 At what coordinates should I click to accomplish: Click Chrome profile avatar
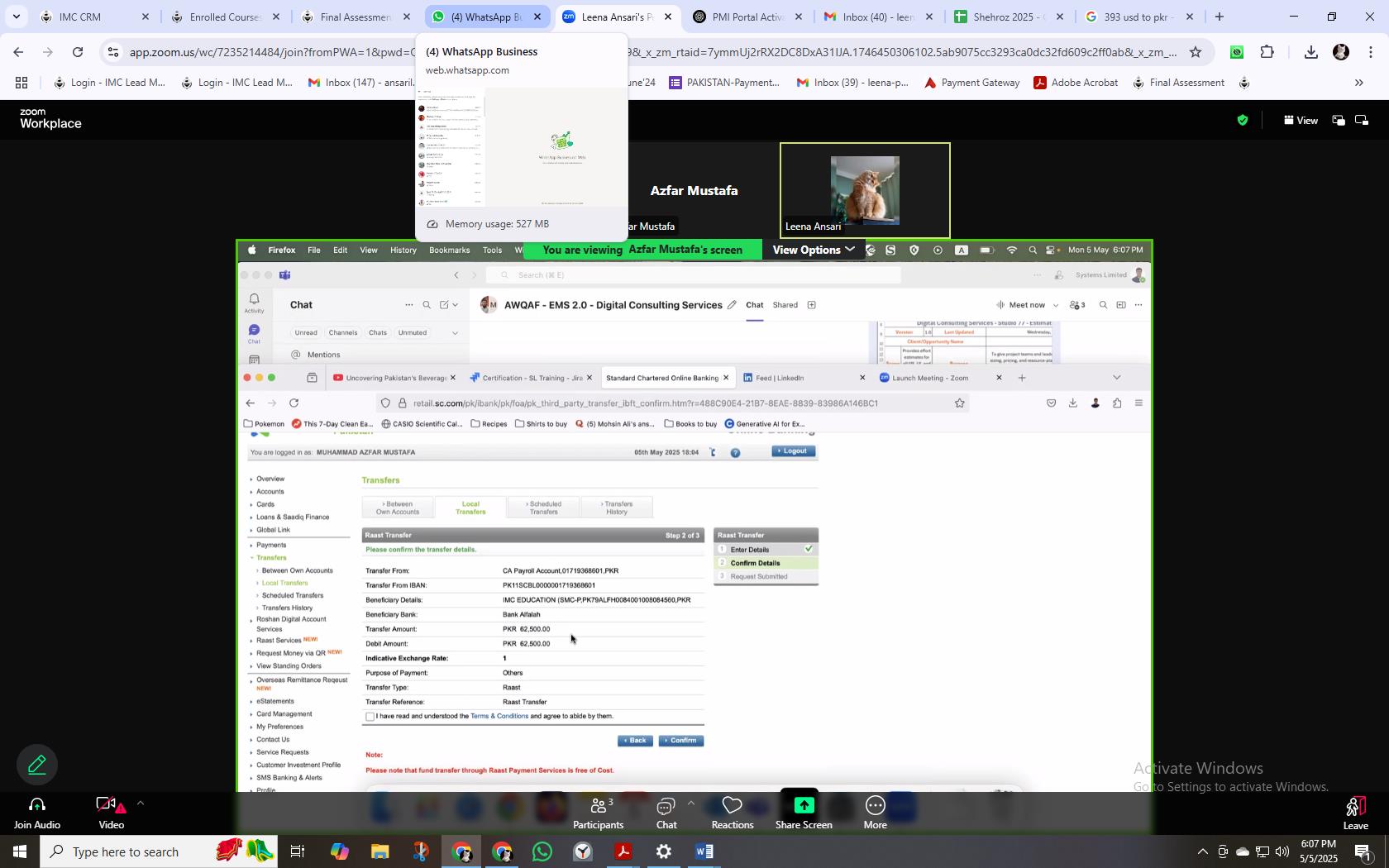(1341, 52)
